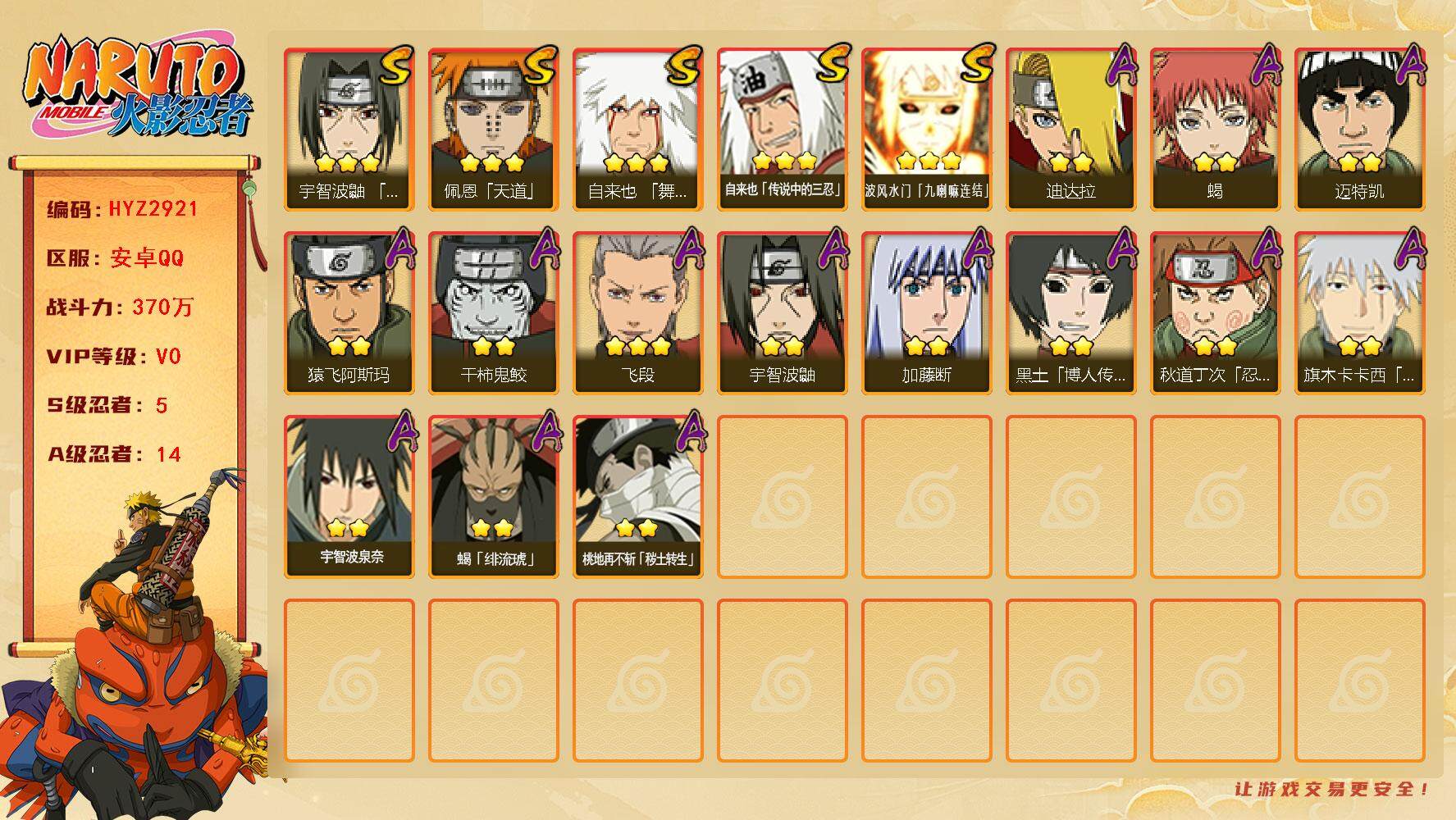The width and height of the screenshot is (1456, 820).
Task: Select the 佩恩「天道」 ninja card
Action: [493, 130]
